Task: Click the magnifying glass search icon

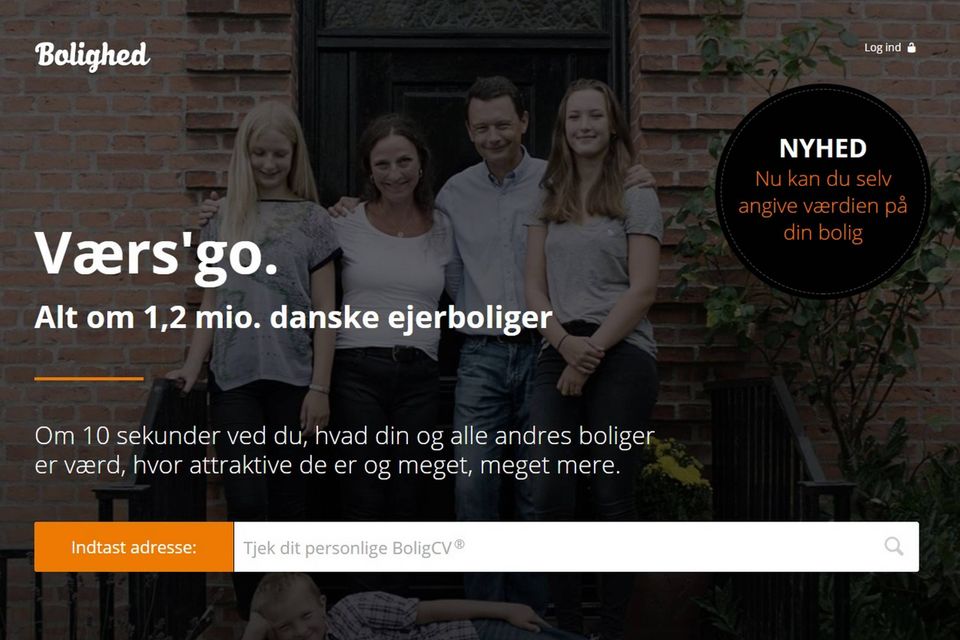Action: [x=893, y=546]
